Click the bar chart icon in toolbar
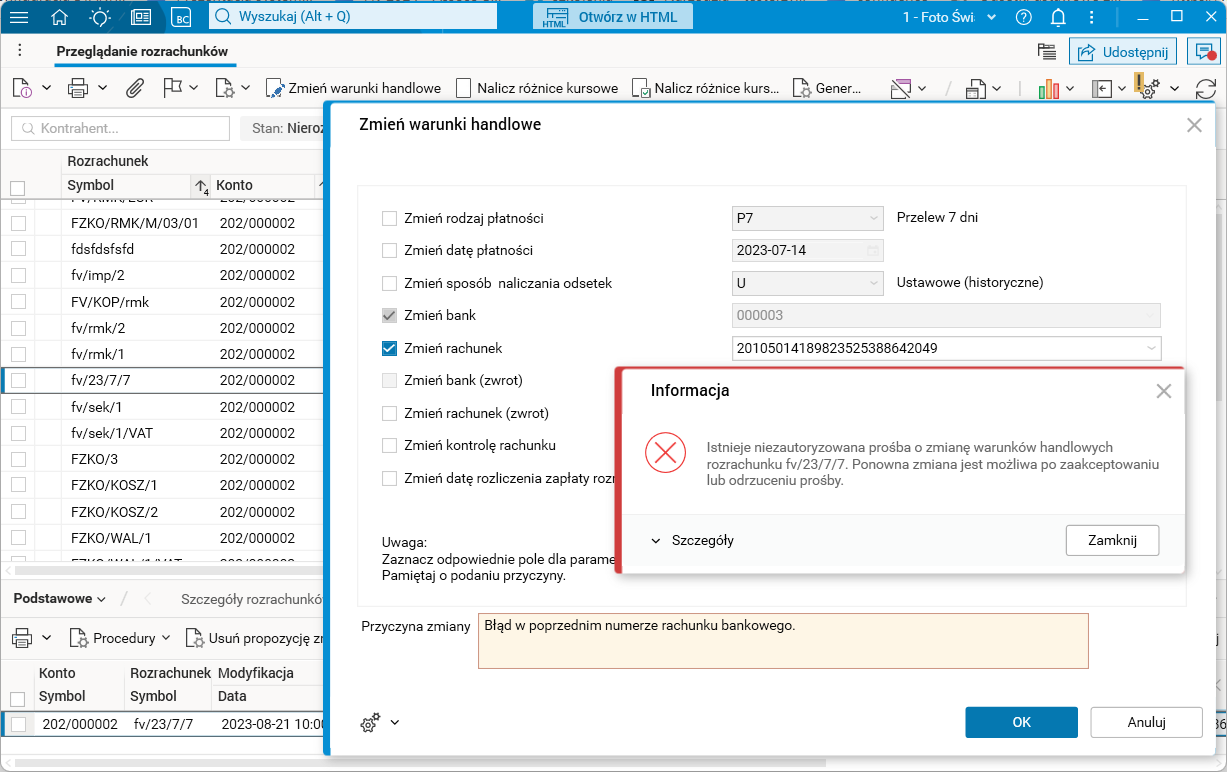Viewport: 1227px width, 772px height. [x=1049, y=89]
